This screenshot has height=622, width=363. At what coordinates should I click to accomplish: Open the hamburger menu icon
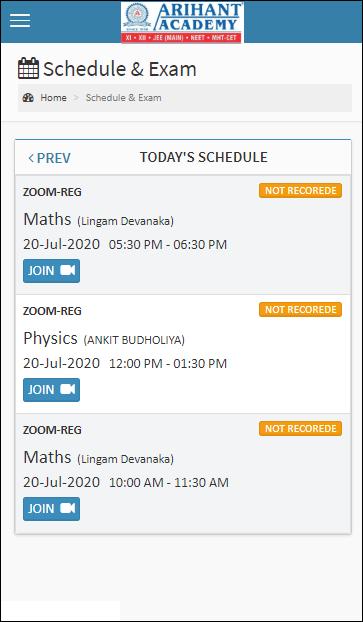[20, 20]
